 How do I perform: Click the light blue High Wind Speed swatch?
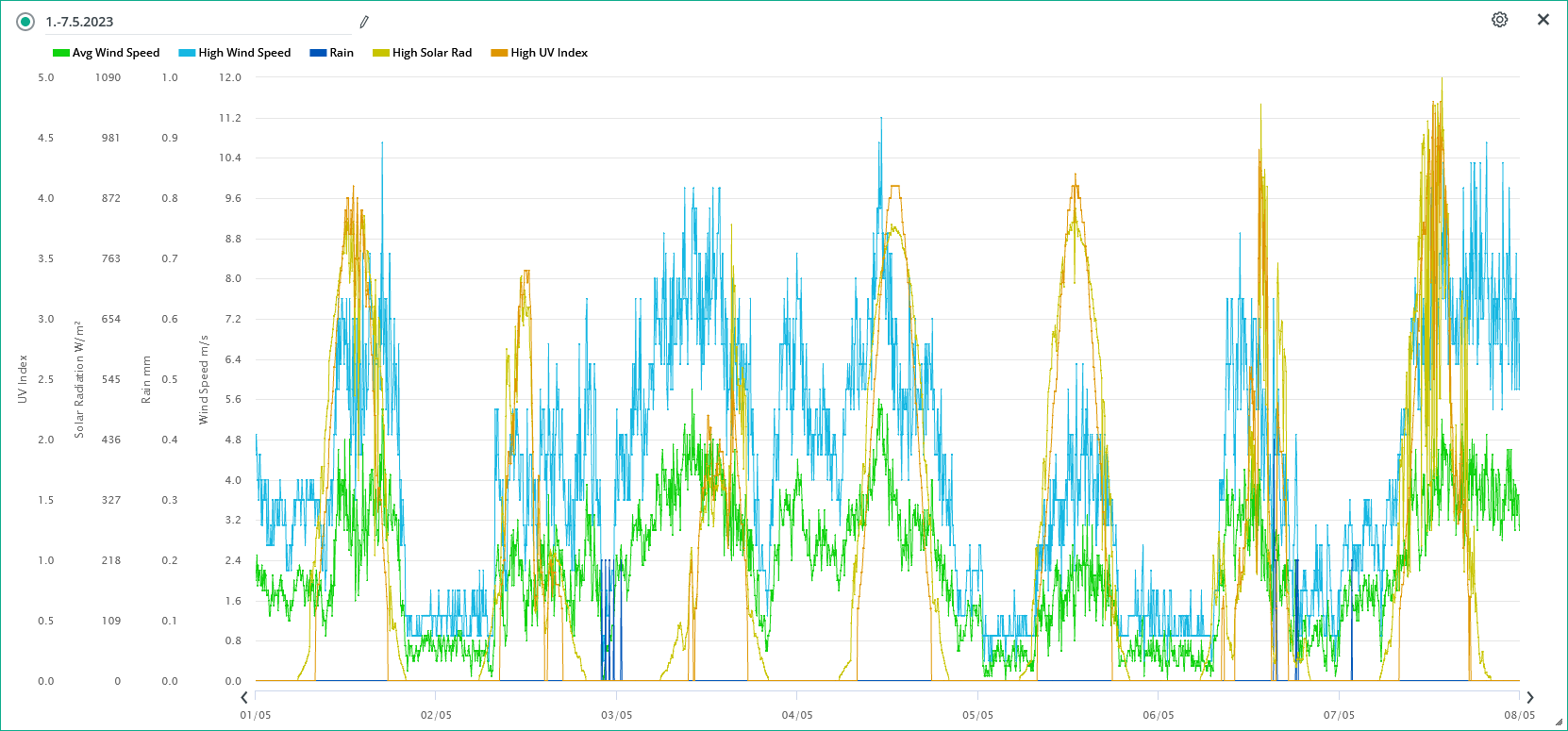tap(187, 53)
